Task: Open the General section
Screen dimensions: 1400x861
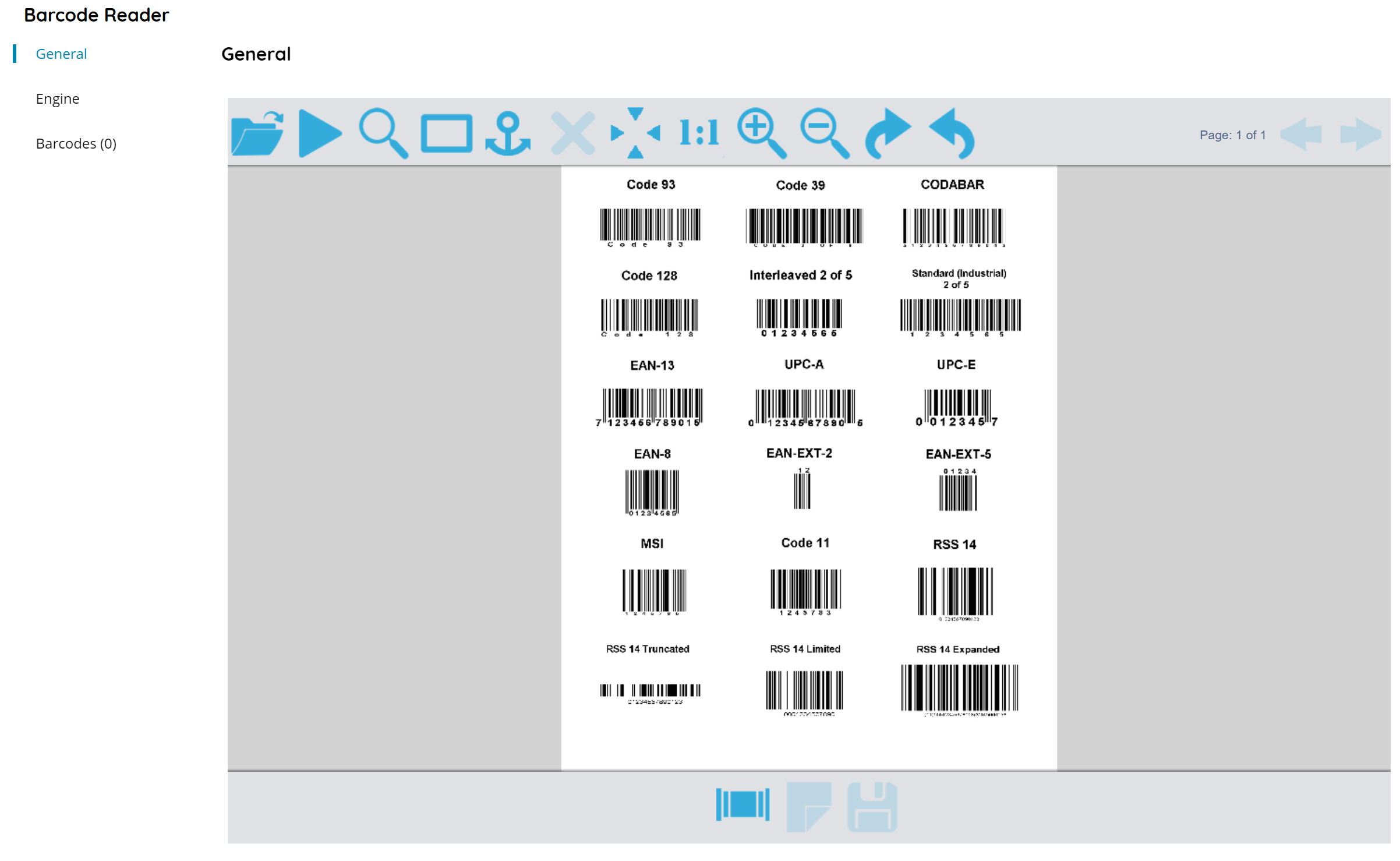Action: pos(61,54)
